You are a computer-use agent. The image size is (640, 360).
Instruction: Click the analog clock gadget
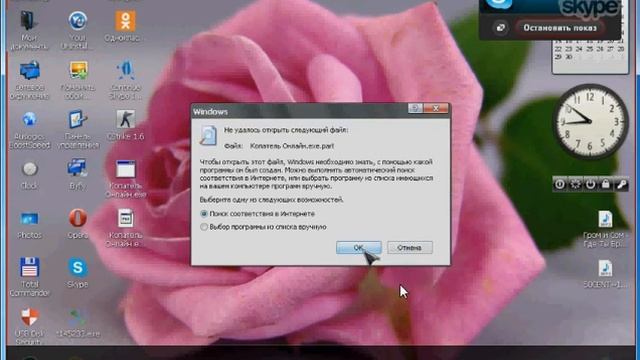590,121
